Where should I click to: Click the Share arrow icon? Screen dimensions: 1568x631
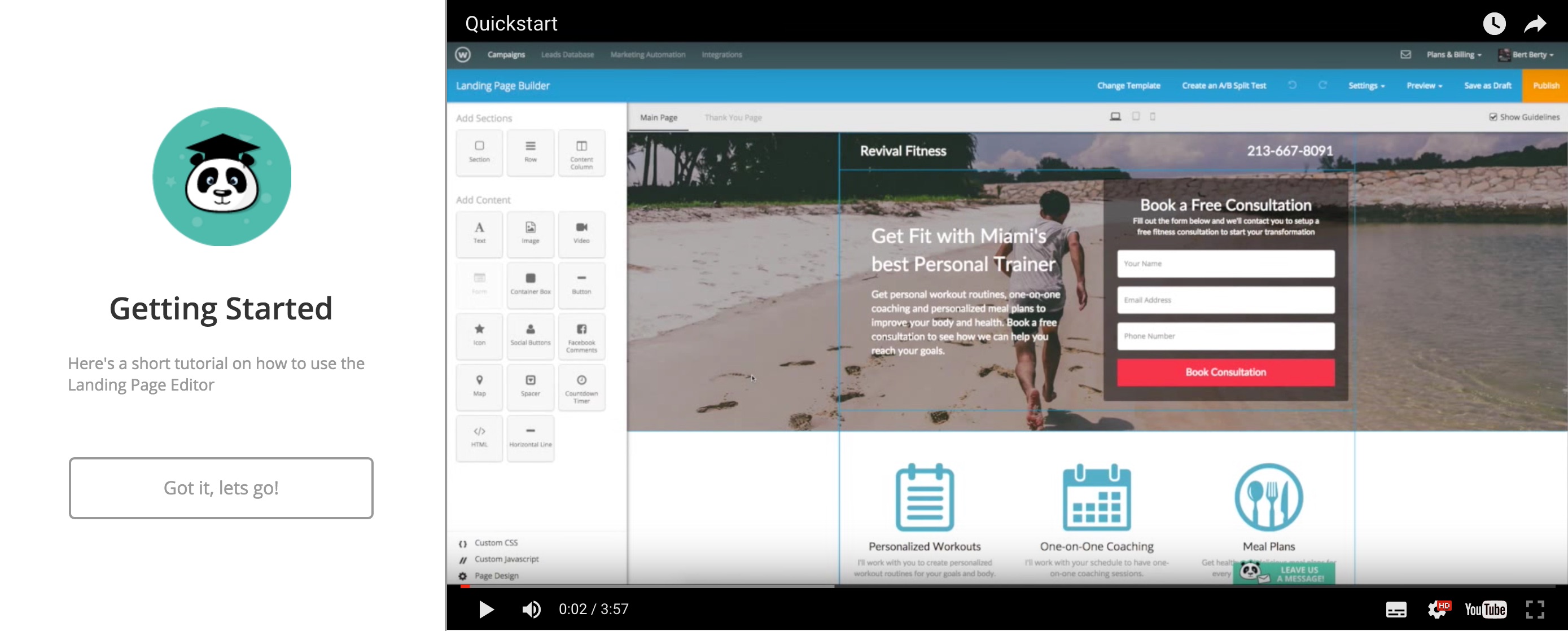1535,24
